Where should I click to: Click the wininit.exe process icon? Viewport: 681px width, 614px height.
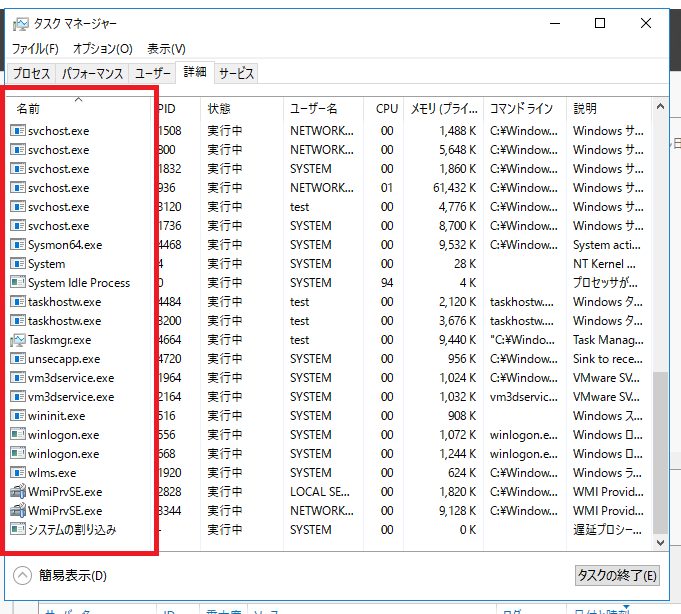[17, 416]
